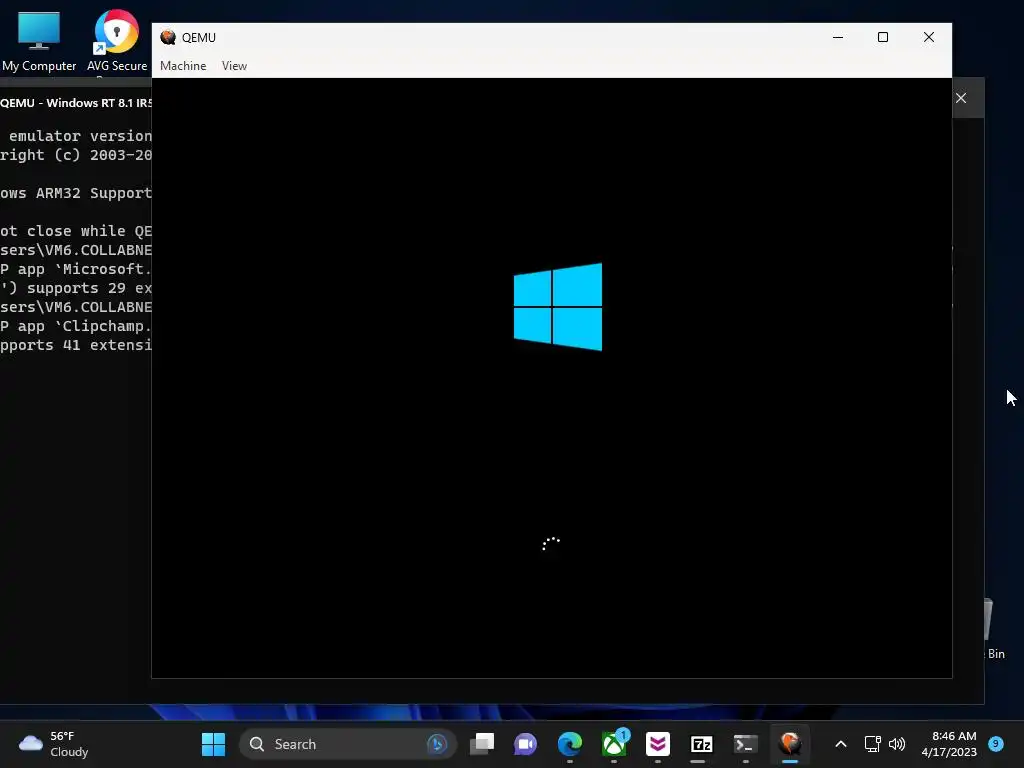
Task: Open the volume tray icon
Action: 897,744
